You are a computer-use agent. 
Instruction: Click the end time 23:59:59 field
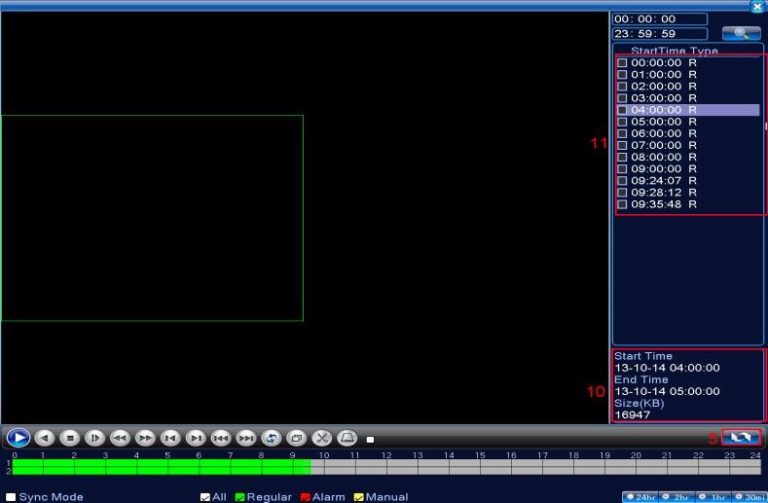pos(658,34)
